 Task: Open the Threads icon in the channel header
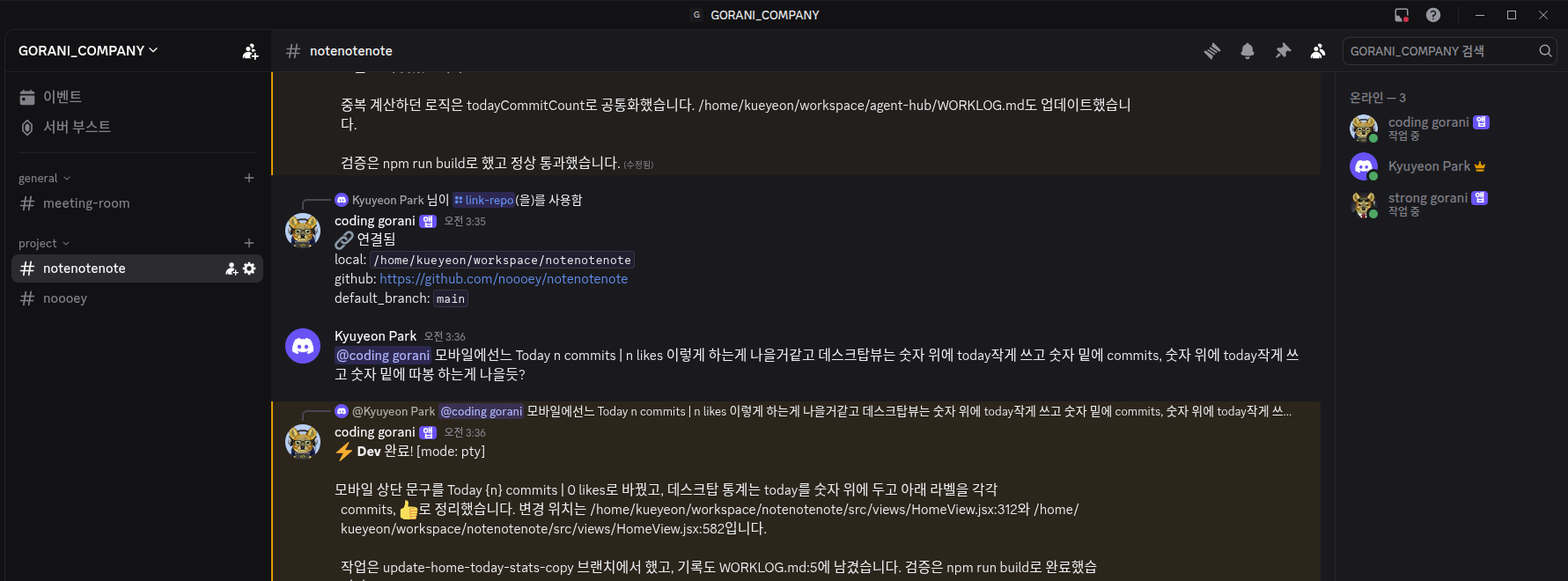[1212, 51]
